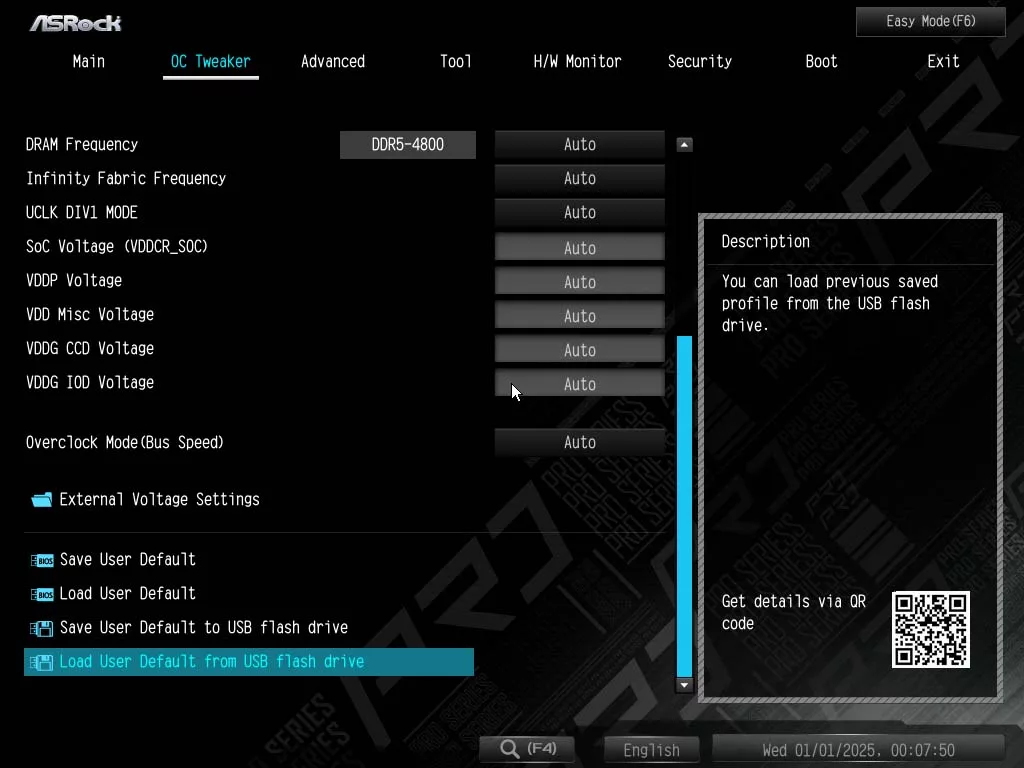Screen dimensions: 1024x768
Task: Click the scrollbar up arrow
Action: tap(685, 145)
